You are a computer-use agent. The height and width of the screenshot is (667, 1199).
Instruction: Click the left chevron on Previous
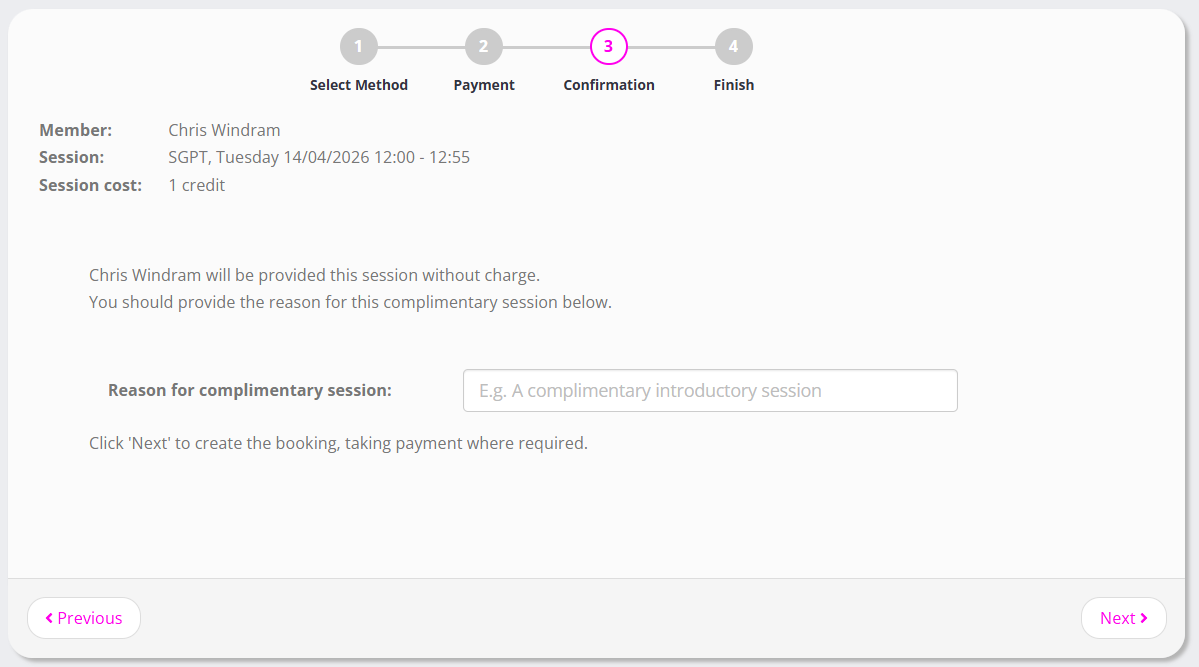click(x=49, y=618)
